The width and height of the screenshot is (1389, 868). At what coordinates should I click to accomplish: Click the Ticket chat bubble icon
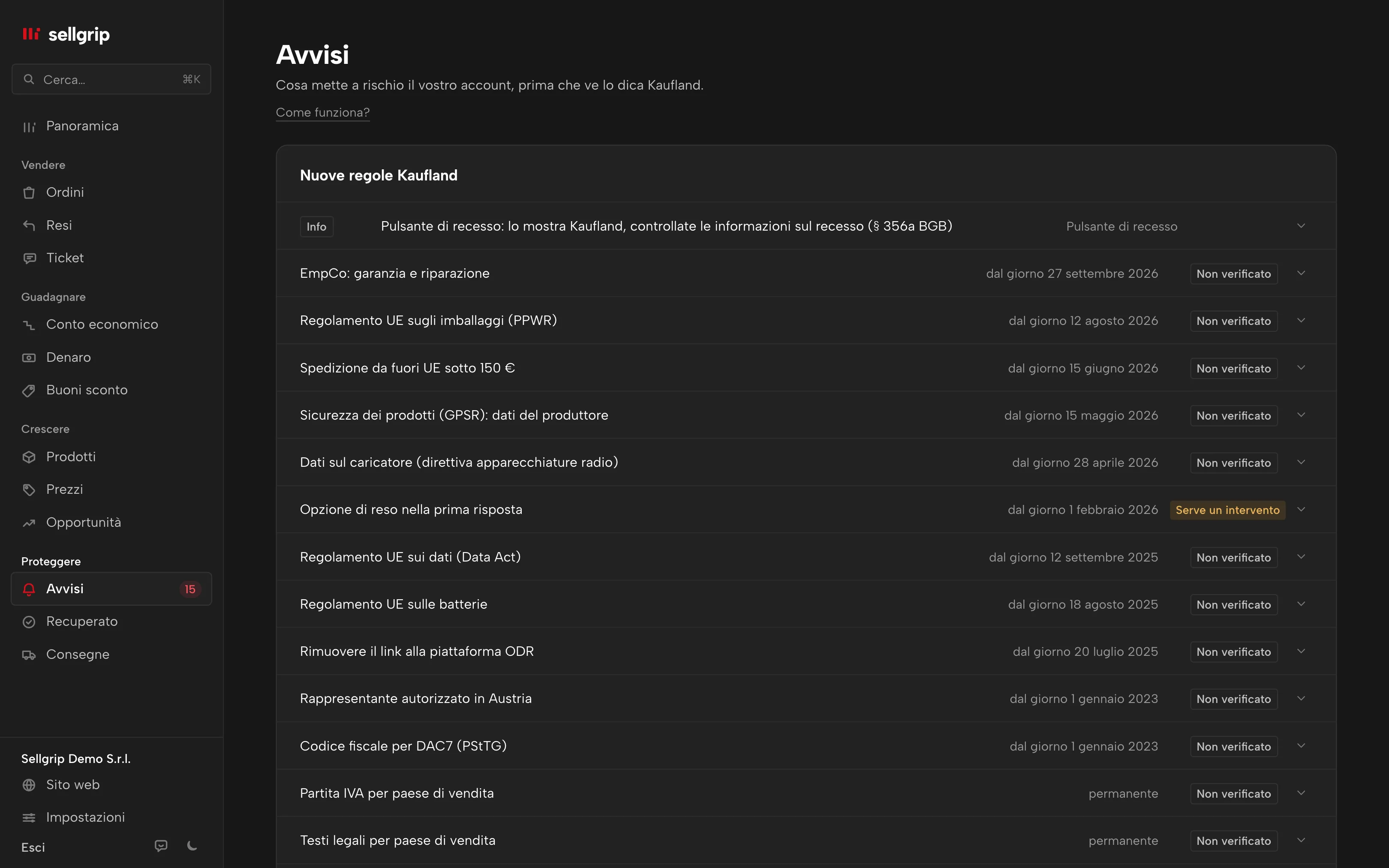29,258
